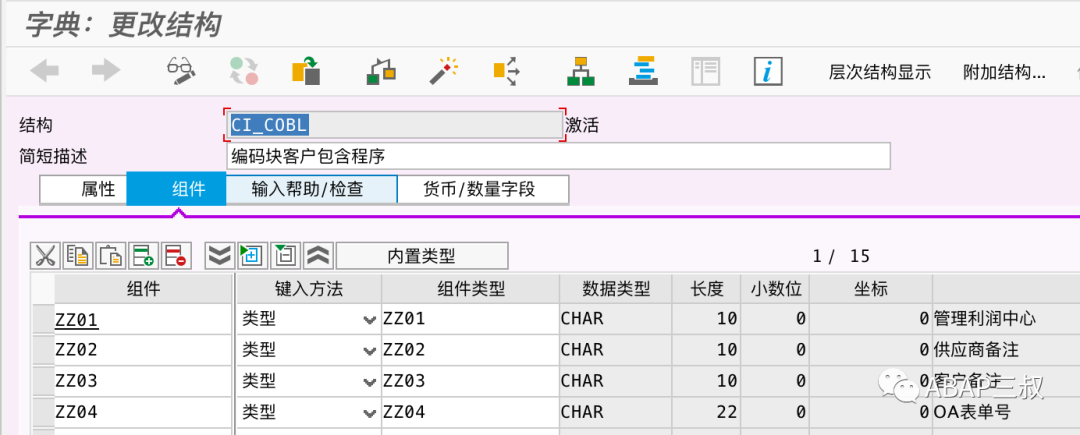Click the forward arrow toolbar icon
The height and width of the screenshot is (435, 1080).
(105, 71)
